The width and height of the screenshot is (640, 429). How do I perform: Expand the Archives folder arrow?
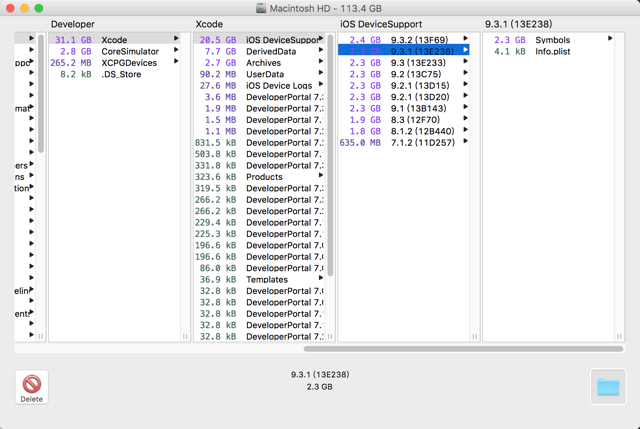[321, 61]
